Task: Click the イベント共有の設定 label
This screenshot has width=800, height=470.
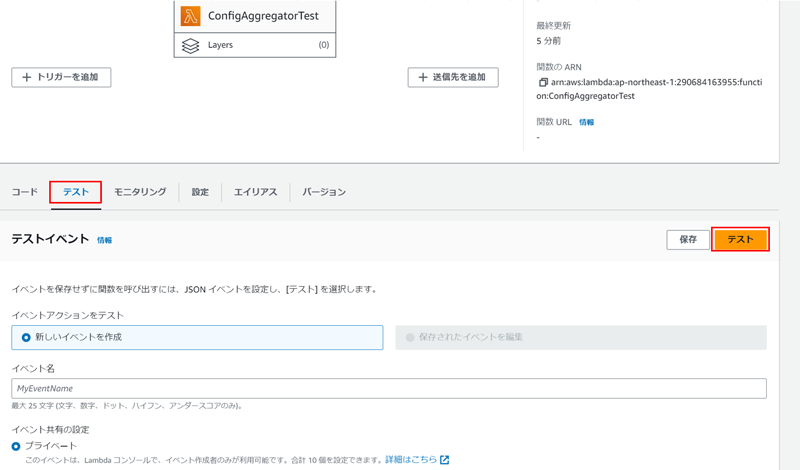Action: (51, 429)
